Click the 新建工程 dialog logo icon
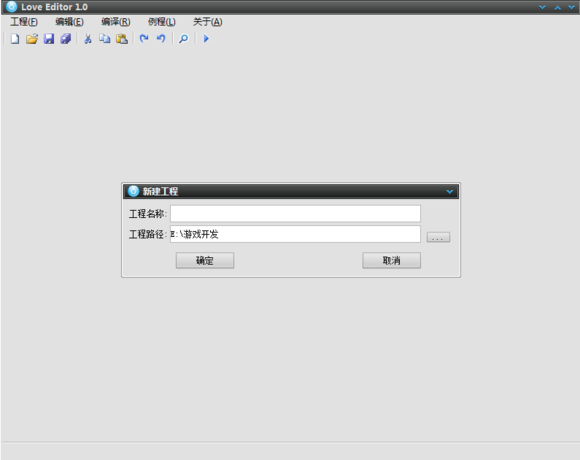580x460 pixels. tap(133, 191)
